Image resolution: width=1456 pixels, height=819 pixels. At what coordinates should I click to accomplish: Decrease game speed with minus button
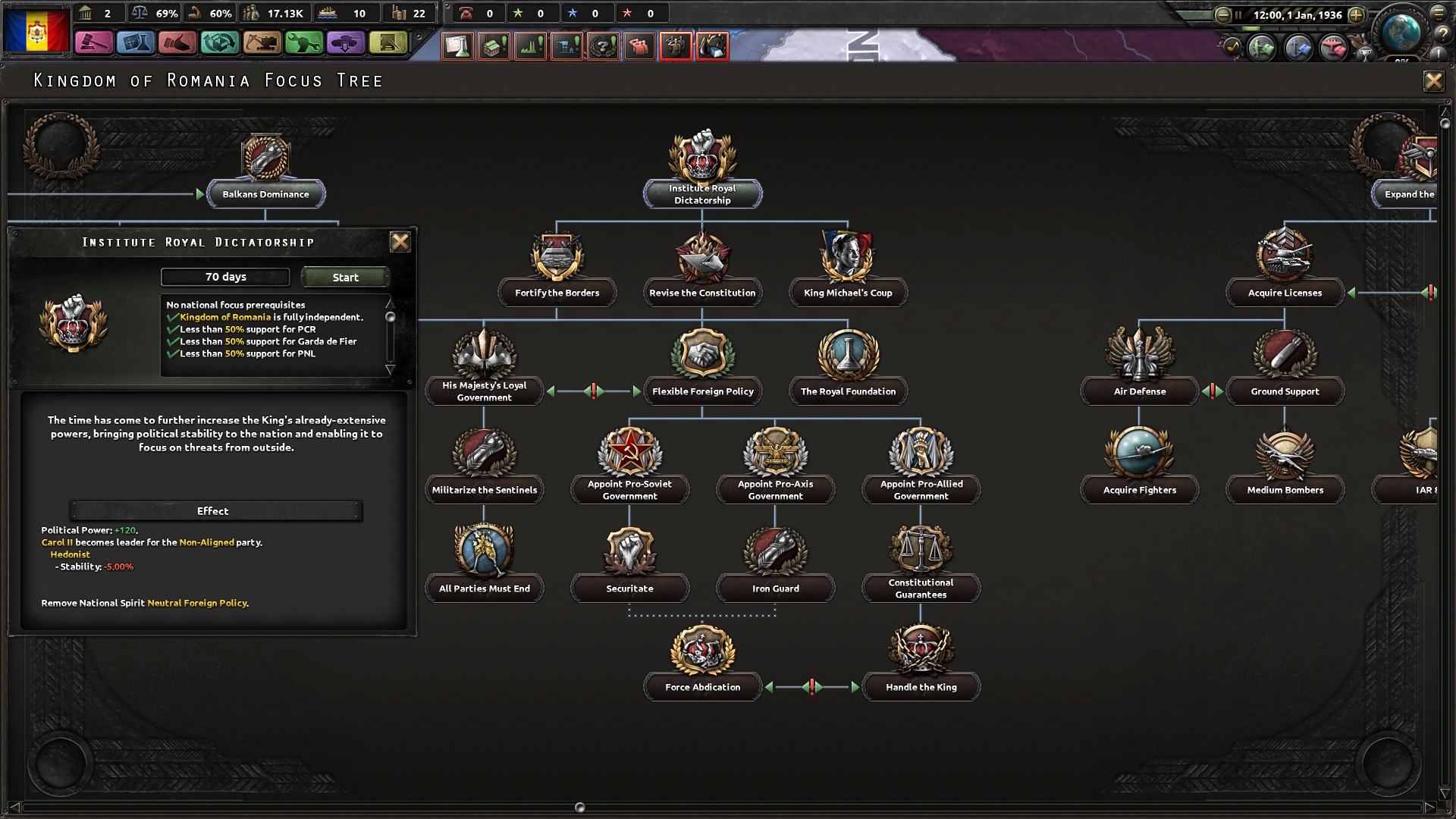pyautogui.click(x=1222, y=14)
